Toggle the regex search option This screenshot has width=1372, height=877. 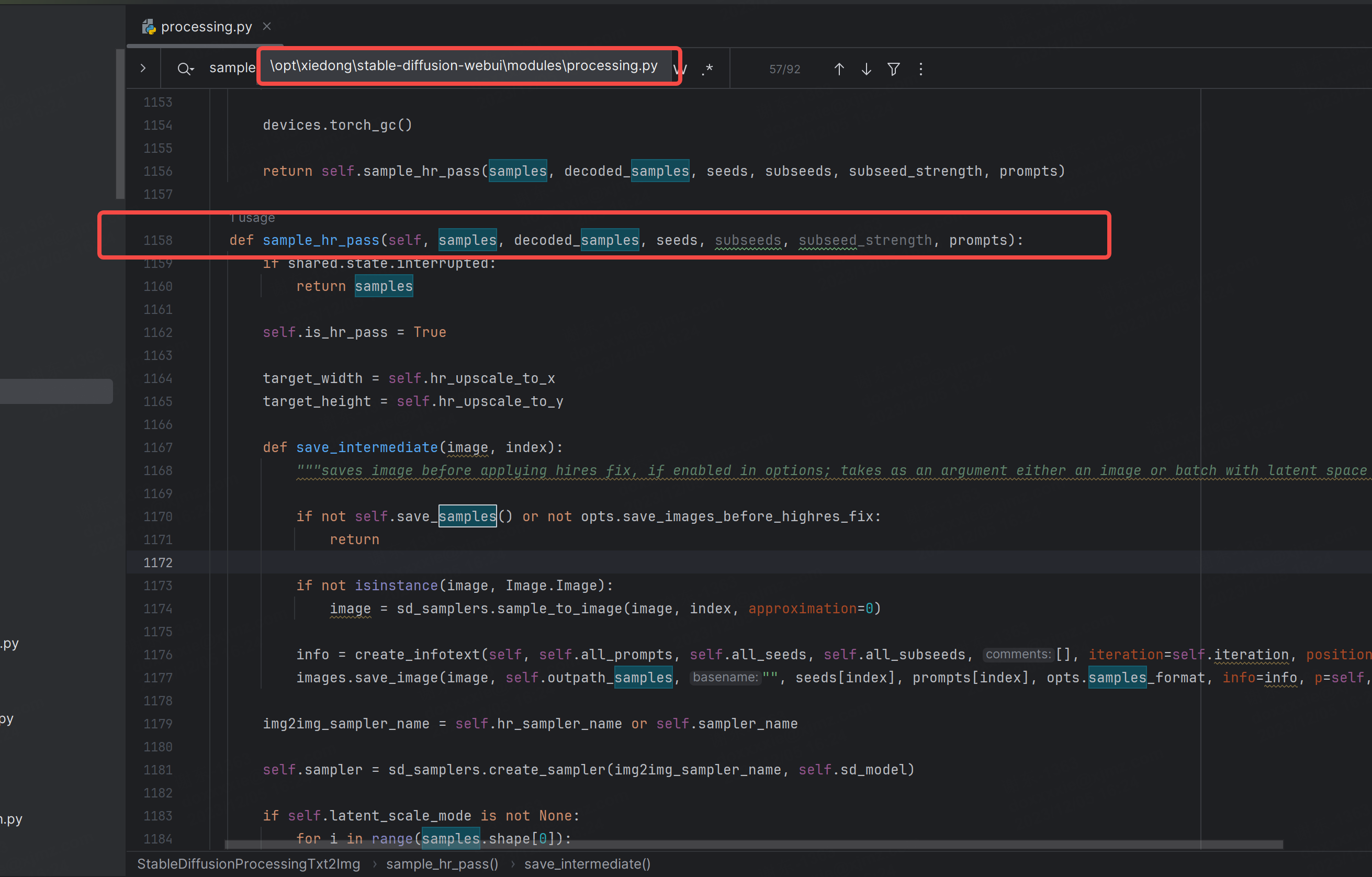pyautogui.click(x=707, y=69)
